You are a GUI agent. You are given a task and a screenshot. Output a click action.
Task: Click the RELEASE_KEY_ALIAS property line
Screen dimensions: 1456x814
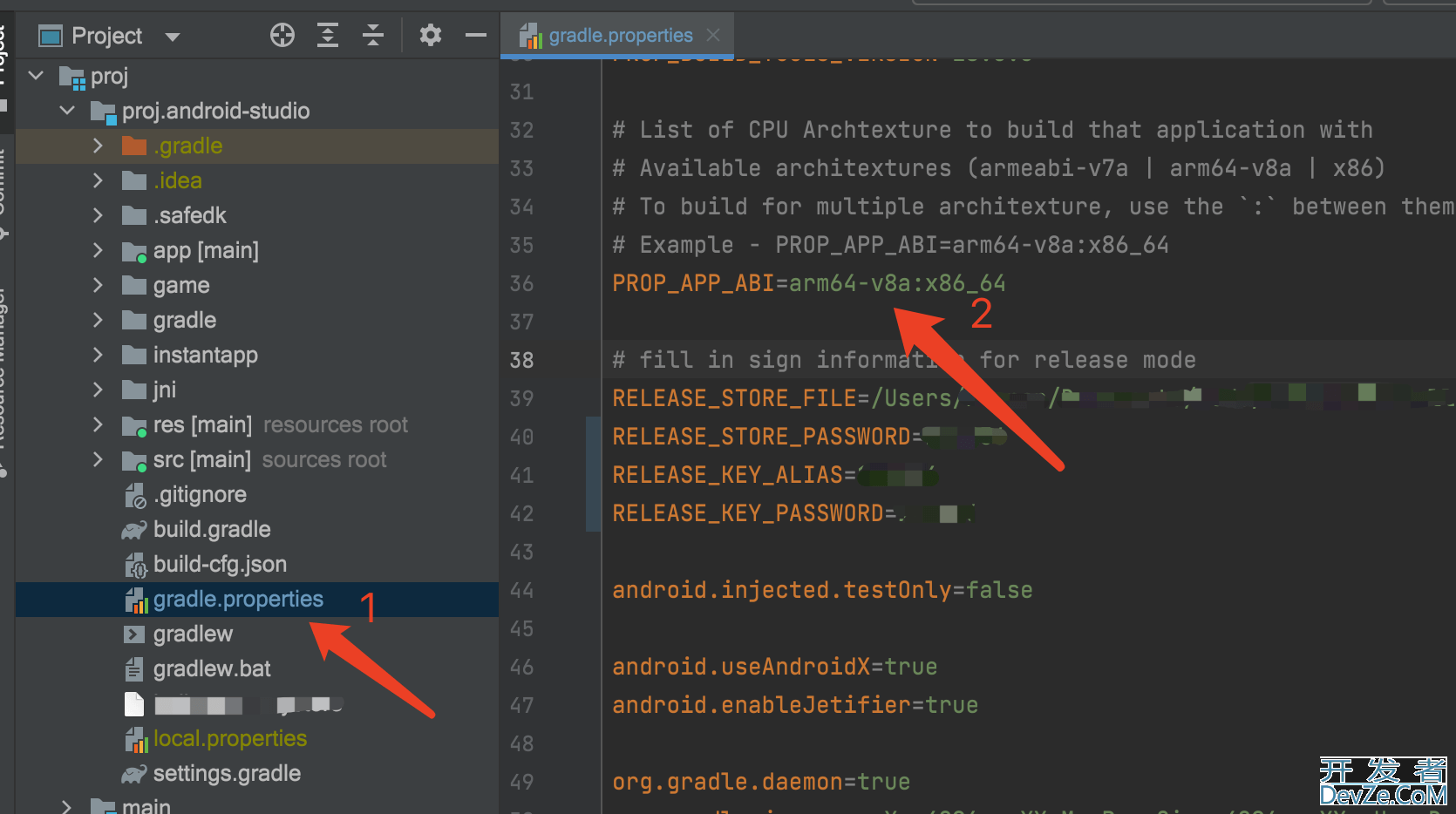tap(775, 475)
